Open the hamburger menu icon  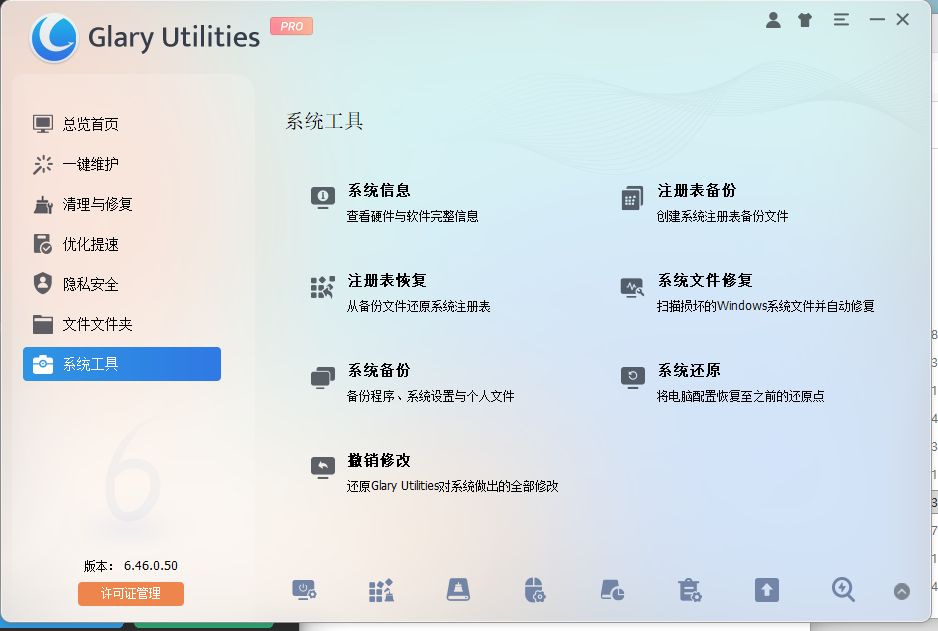coord(841,20)
